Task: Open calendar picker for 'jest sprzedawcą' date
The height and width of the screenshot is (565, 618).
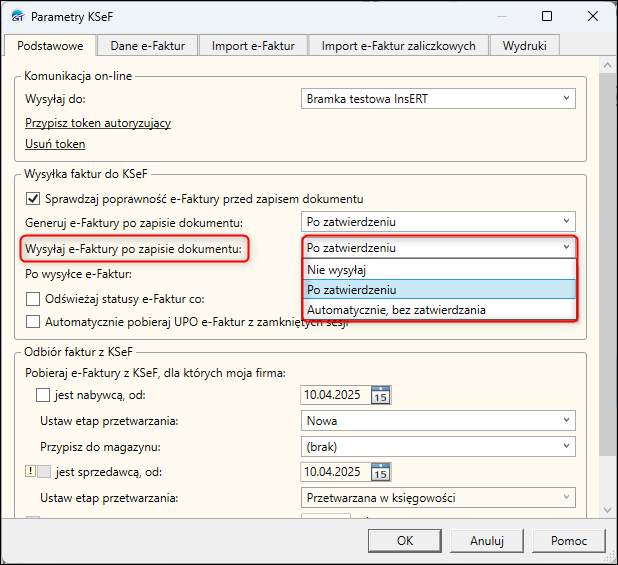Action: (x=380, y=472)
